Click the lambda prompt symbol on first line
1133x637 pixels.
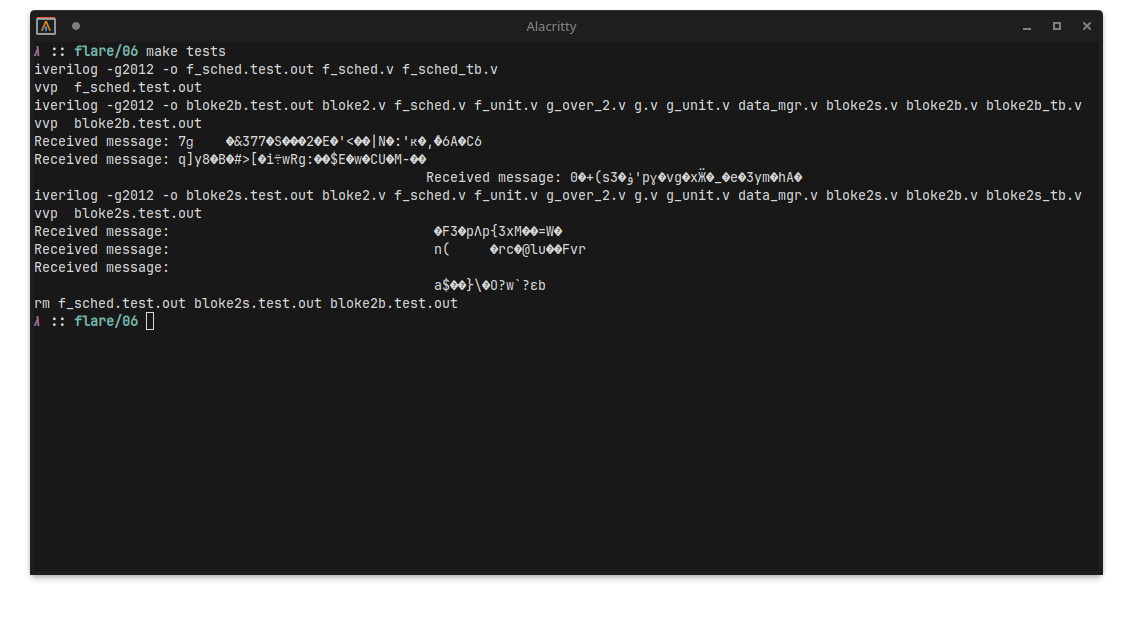pyautogui.click(x=37, y=51)
